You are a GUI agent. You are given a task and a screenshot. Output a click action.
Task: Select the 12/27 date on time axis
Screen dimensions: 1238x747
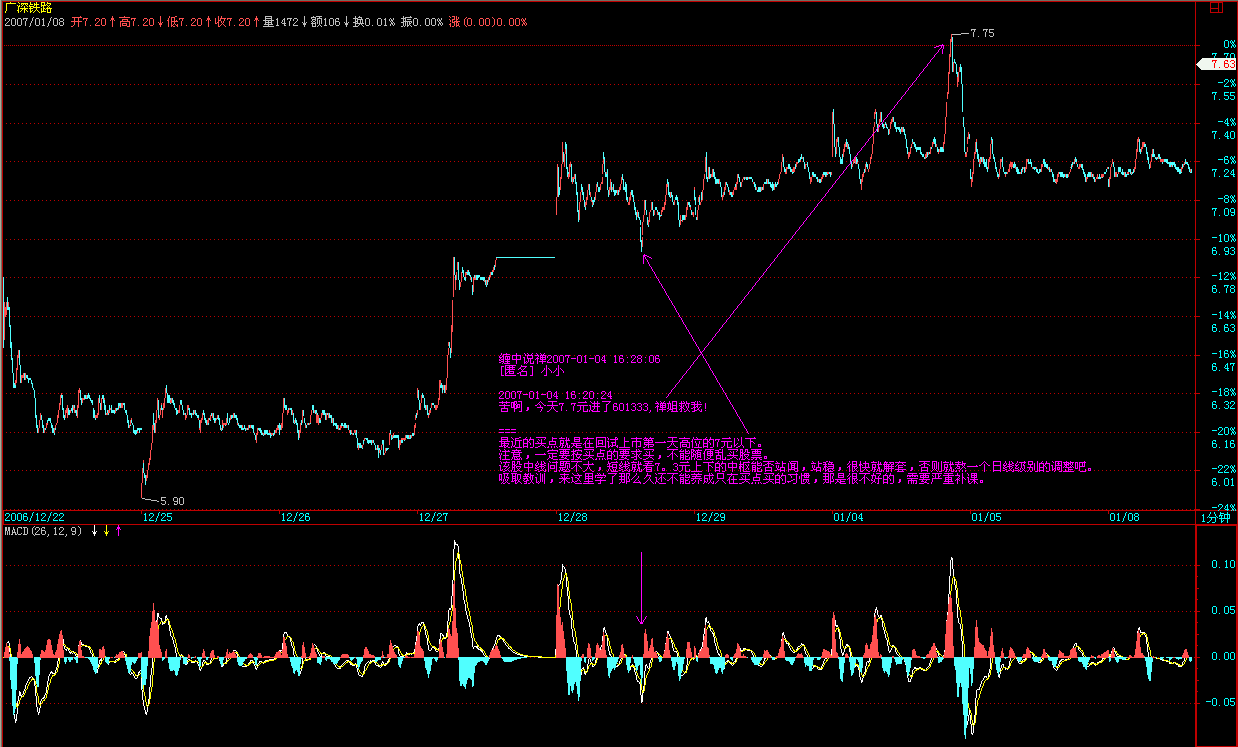433,518
